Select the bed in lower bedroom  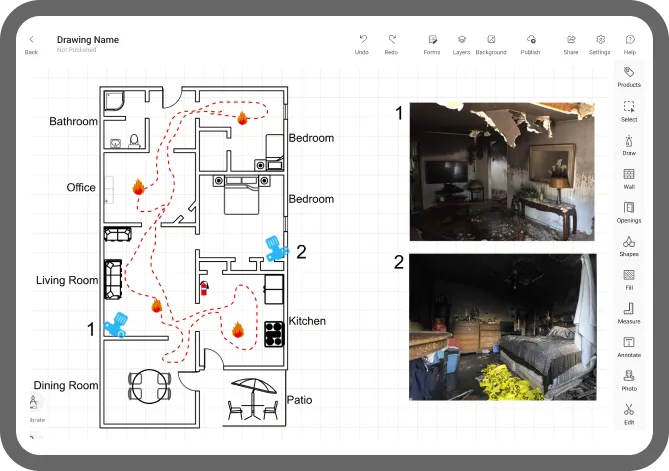(241, 195)
